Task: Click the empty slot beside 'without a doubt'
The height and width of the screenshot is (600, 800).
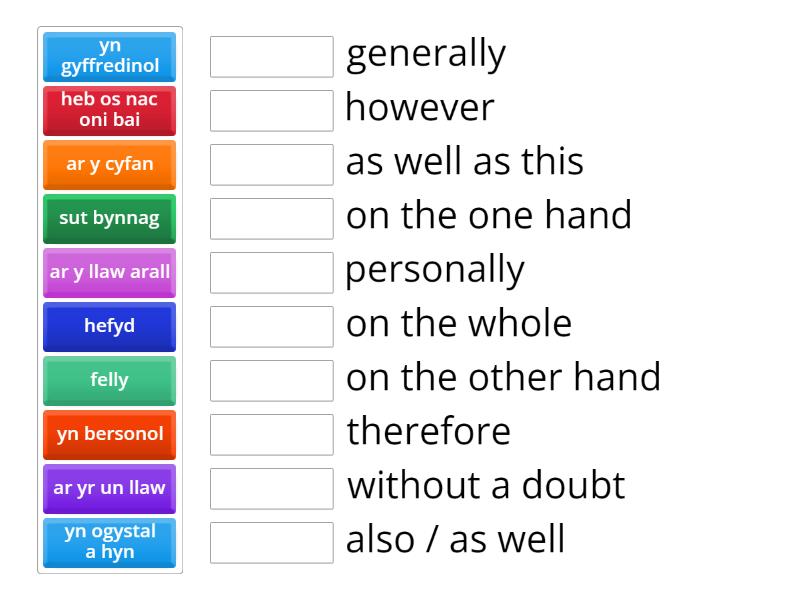Action: click(271, 488)
